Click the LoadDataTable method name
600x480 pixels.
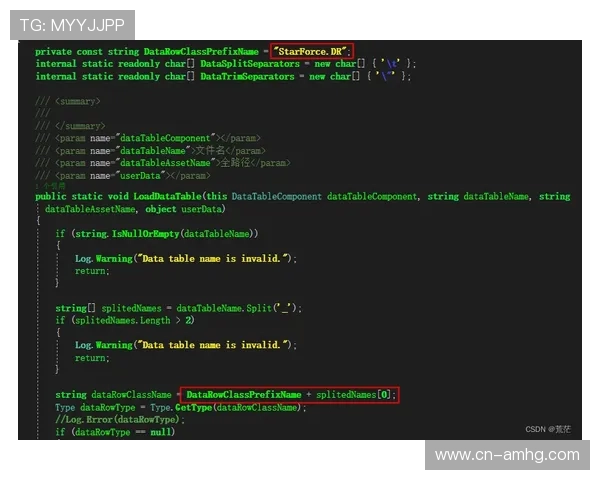click(167, 196)
